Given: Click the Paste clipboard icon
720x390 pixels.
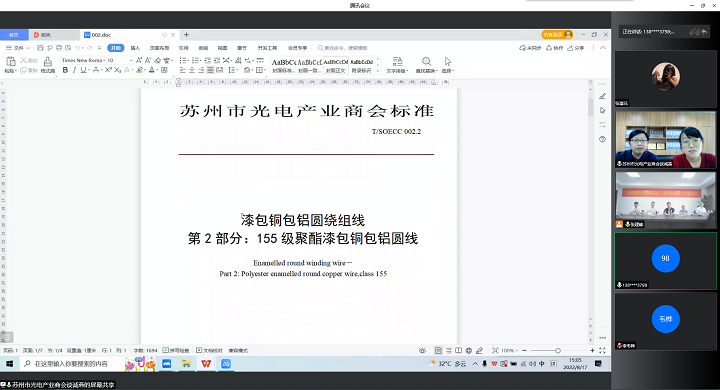Looking at the screenshot, I should click(11, 65).
